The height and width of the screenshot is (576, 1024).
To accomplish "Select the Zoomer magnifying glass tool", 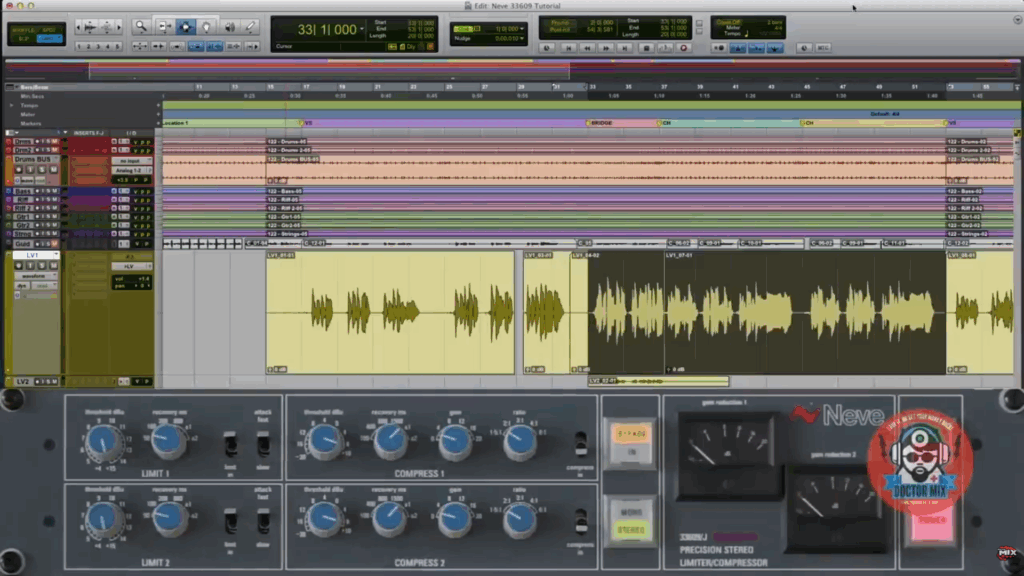I will pos(141,27).
